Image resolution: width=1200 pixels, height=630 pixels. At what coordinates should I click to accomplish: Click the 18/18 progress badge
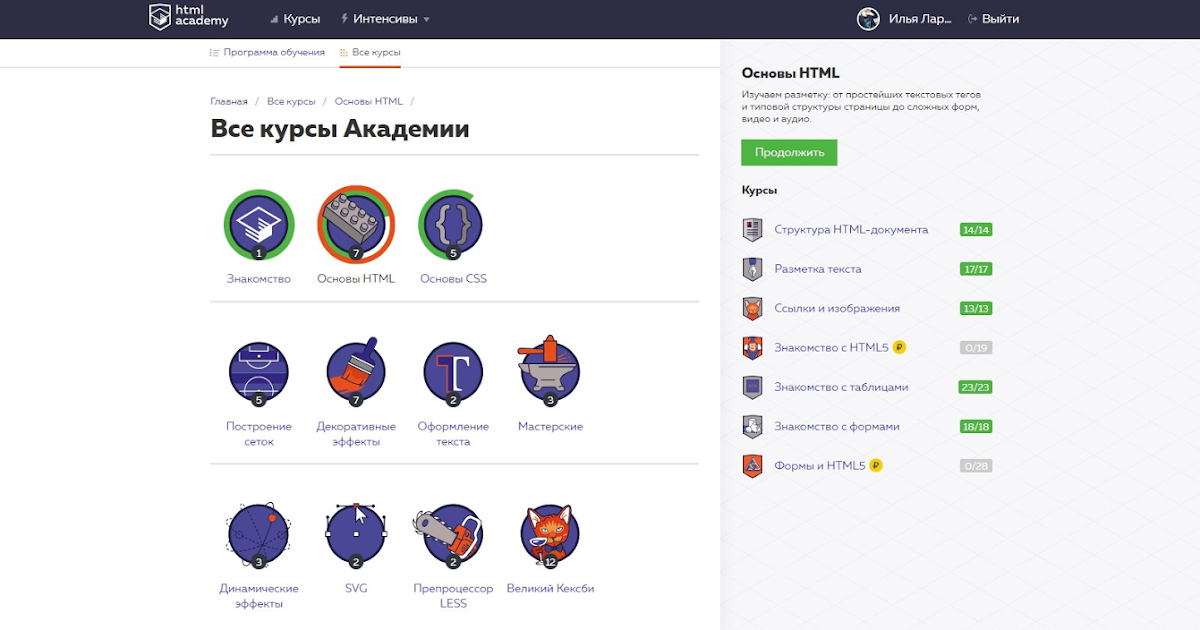tap(975, 426)
